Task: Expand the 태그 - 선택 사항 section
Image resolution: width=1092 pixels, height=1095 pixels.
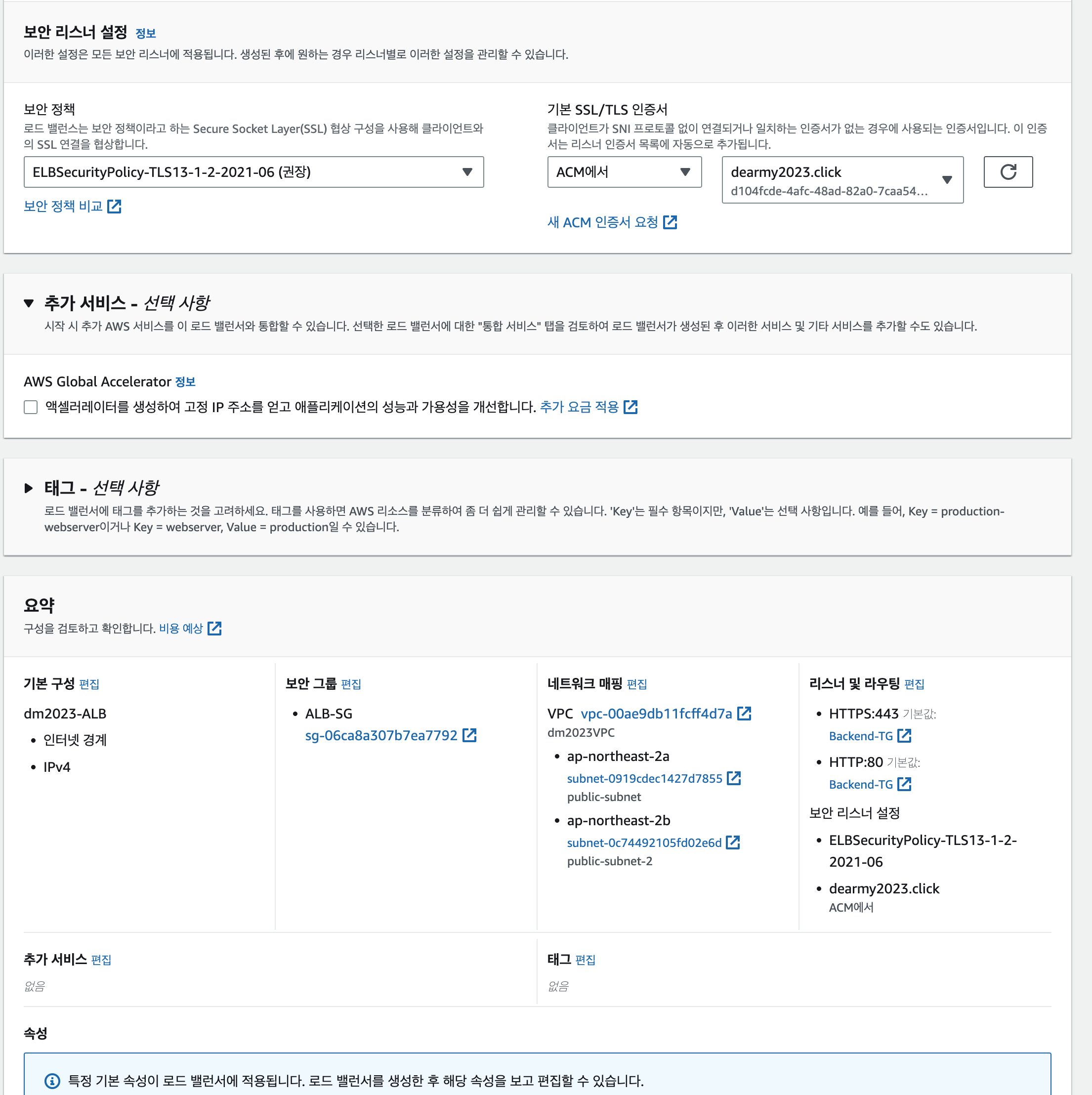Action: point(29,488)
